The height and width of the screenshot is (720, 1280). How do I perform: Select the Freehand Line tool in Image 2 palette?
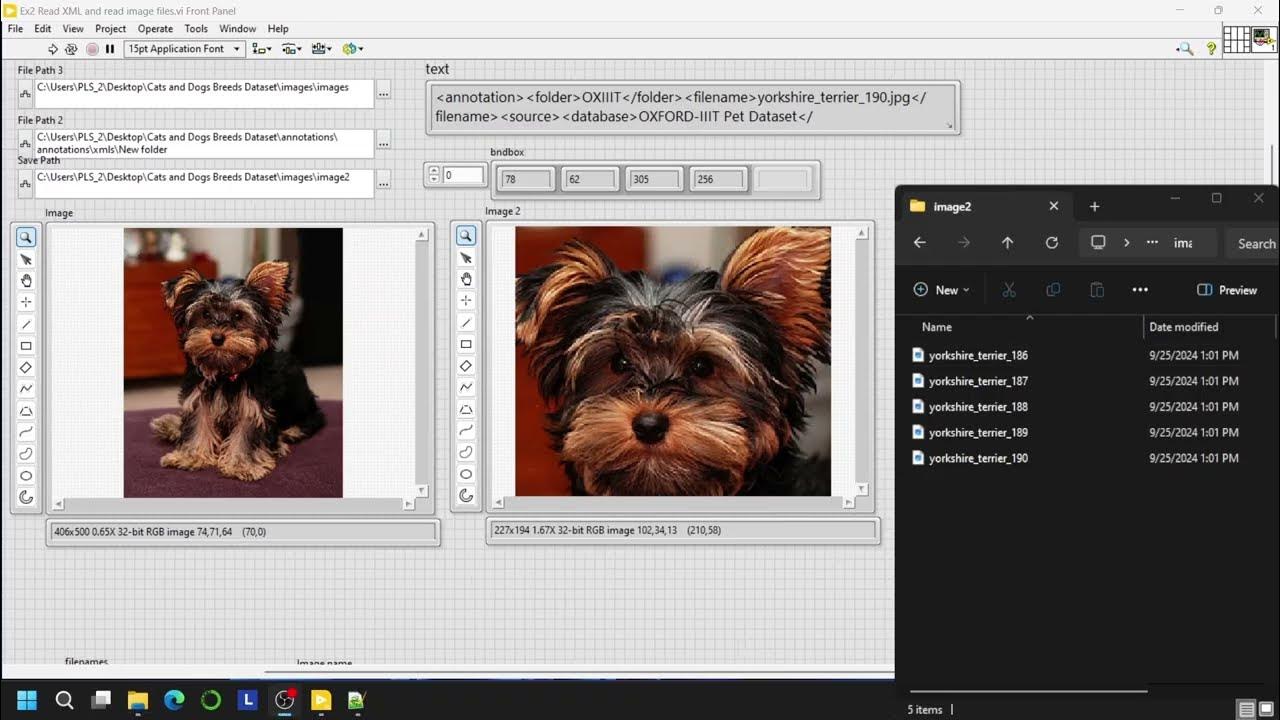466,431
